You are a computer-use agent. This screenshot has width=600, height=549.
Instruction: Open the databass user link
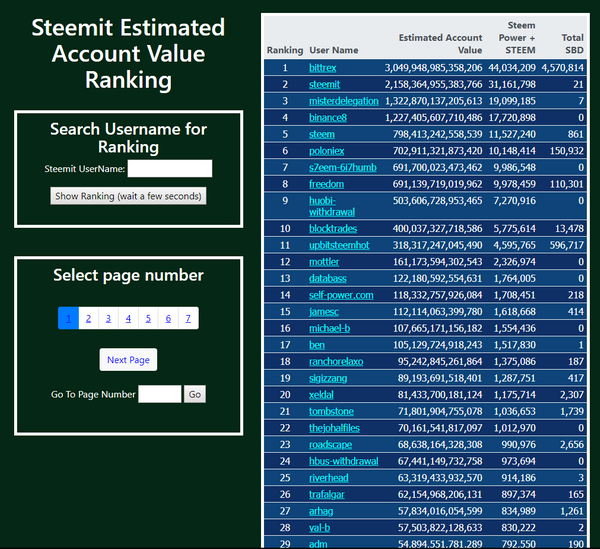coord(328,279)
